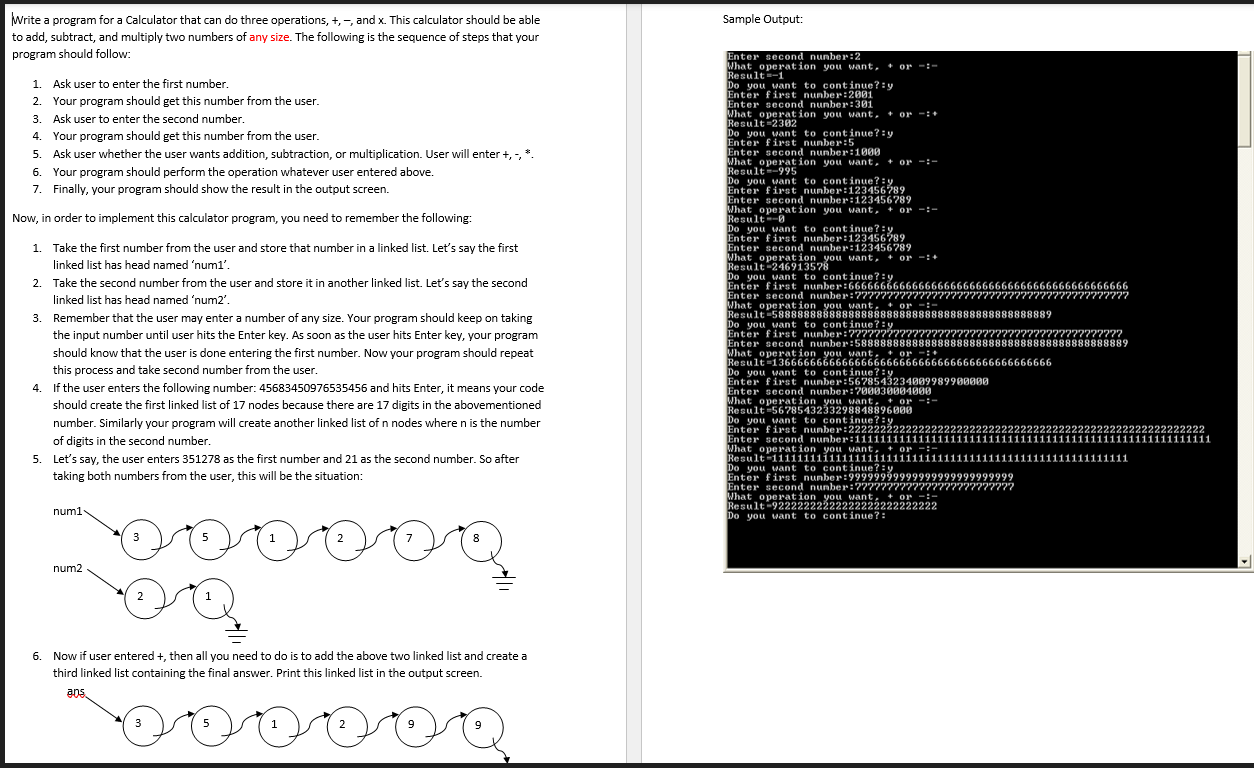The width and height of the screenshot is (1254, 768).
Task: Click console line 'Enter first number:9999...' of nines
Action: 871,478
